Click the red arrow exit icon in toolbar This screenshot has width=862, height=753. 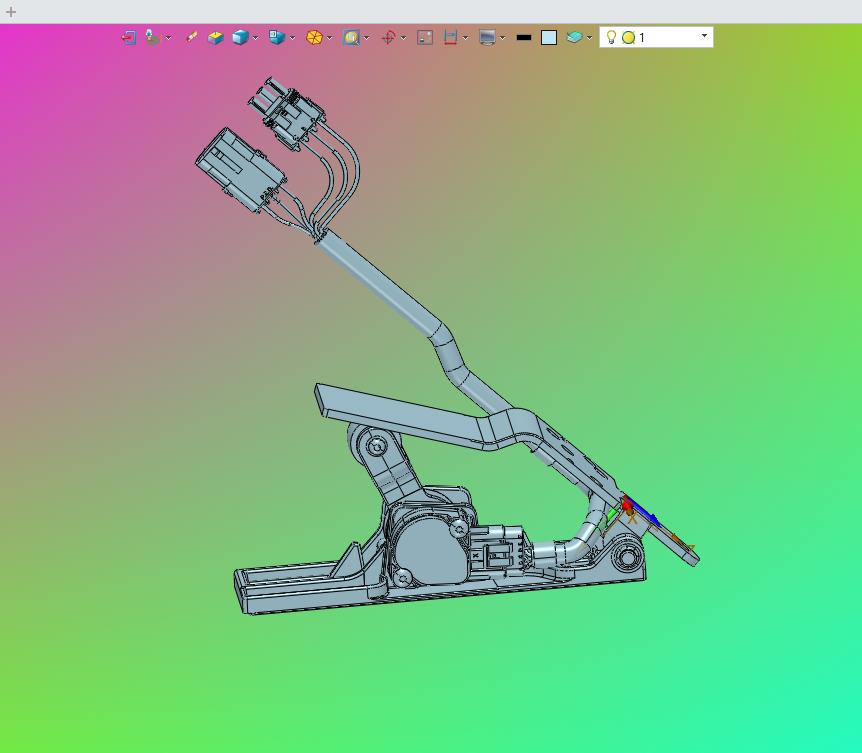[129, 37]
